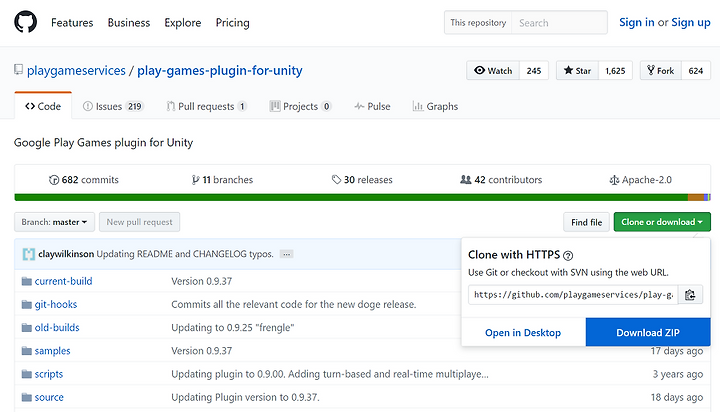View the 1,625 stargazers count
Image resolution: width=720 pixels, height=412 pixels.
tap(615, 70)
